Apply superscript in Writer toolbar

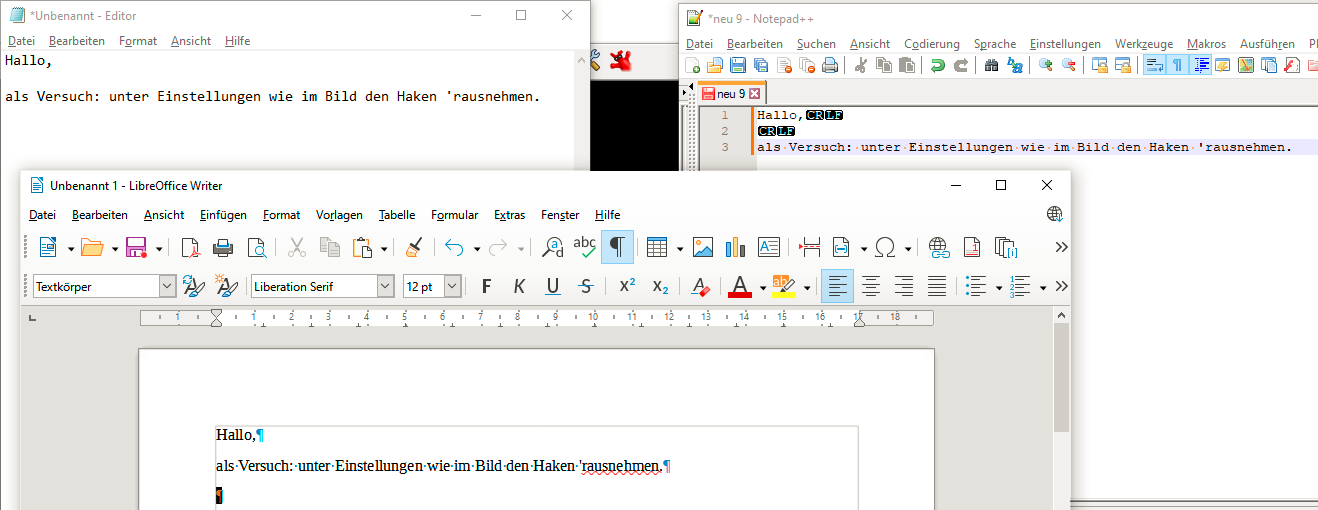tap(627, 286)
